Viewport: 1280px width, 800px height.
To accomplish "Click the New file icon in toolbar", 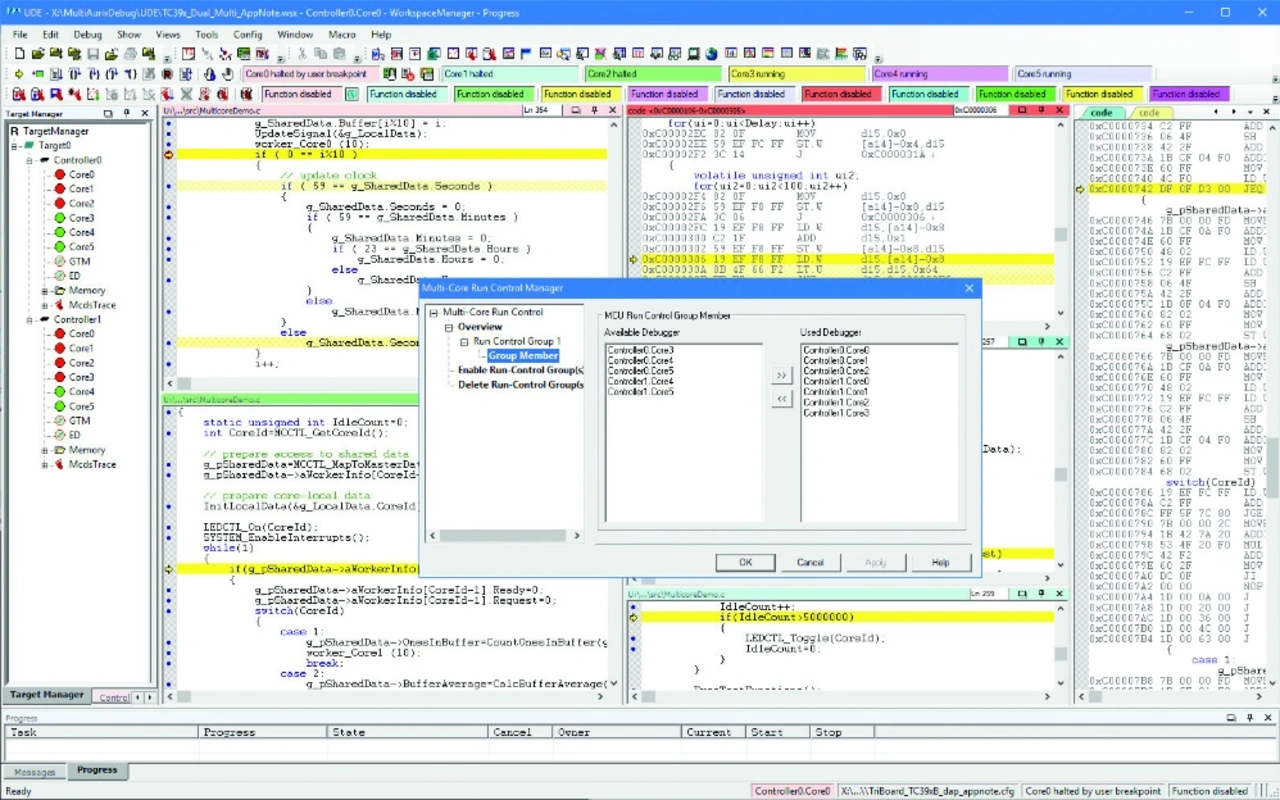I will click(x=20, y=54).
